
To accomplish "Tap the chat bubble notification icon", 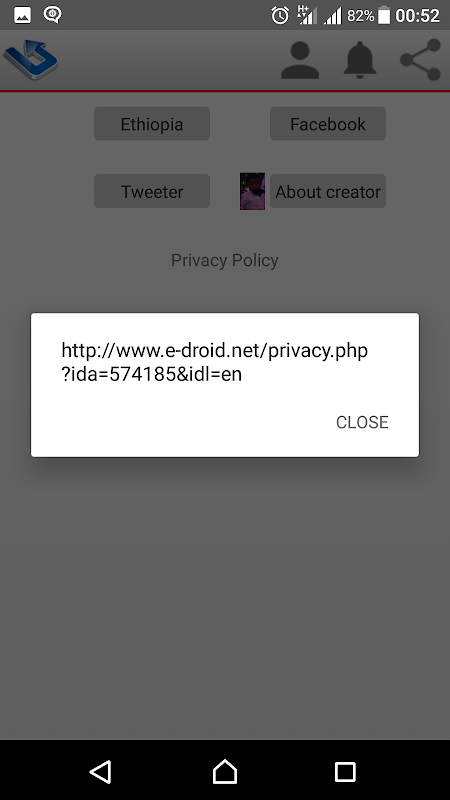I will point(53,15).
